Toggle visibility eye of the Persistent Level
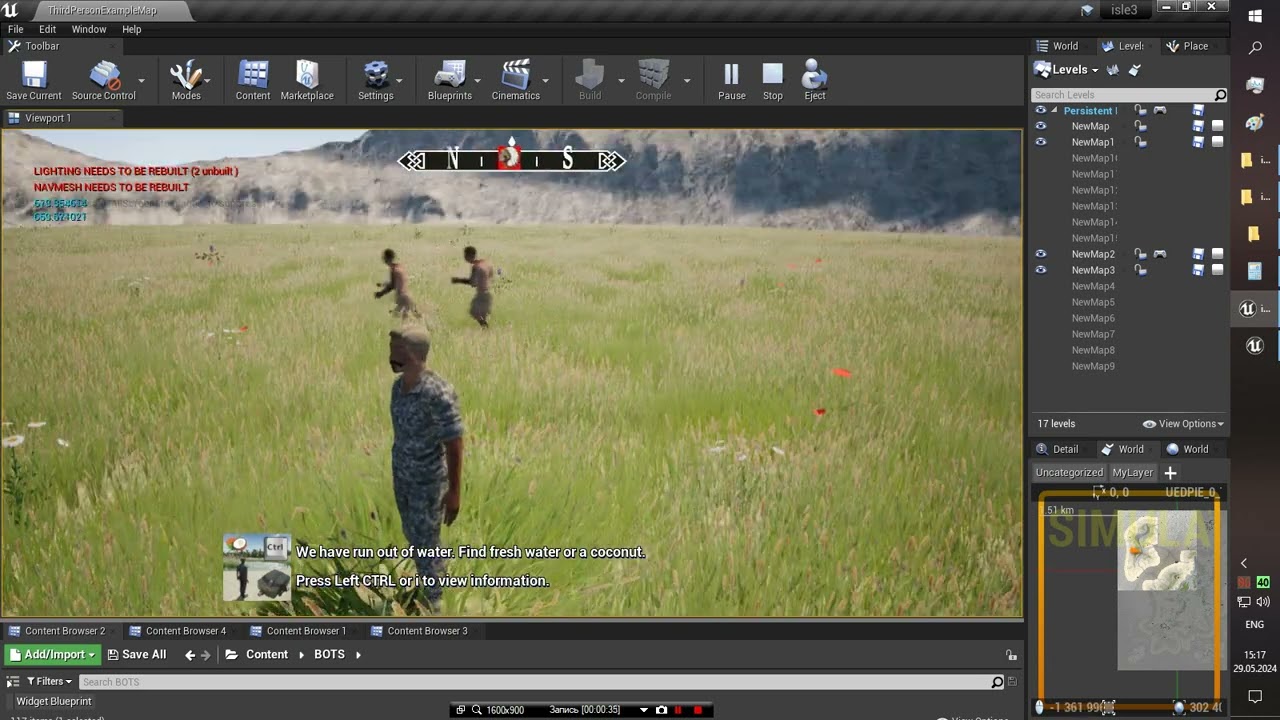The width and height of the screenshot is (1280, 720). click(1041, 110)
